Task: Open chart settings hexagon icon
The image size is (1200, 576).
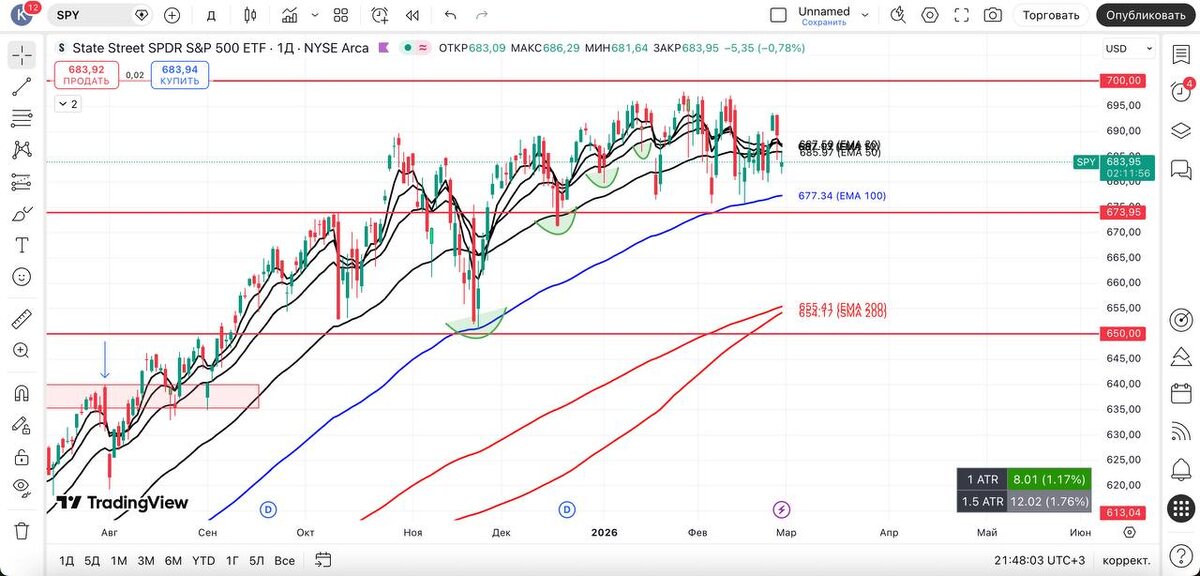Action: click(930, 15)
